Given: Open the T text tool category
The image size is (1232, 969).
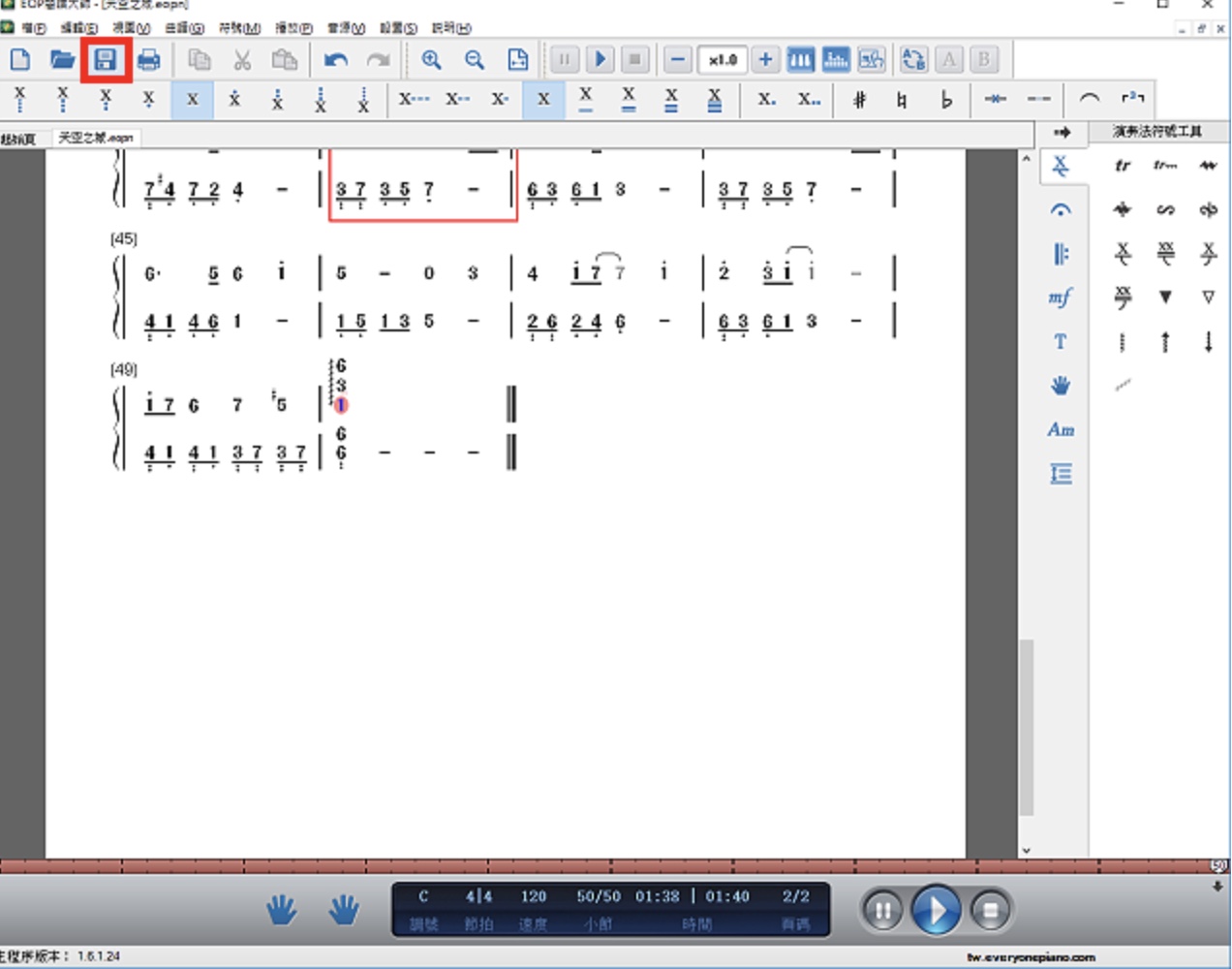Looking at the screenshot, I should pyautogui.click(x=1061, y=341).
